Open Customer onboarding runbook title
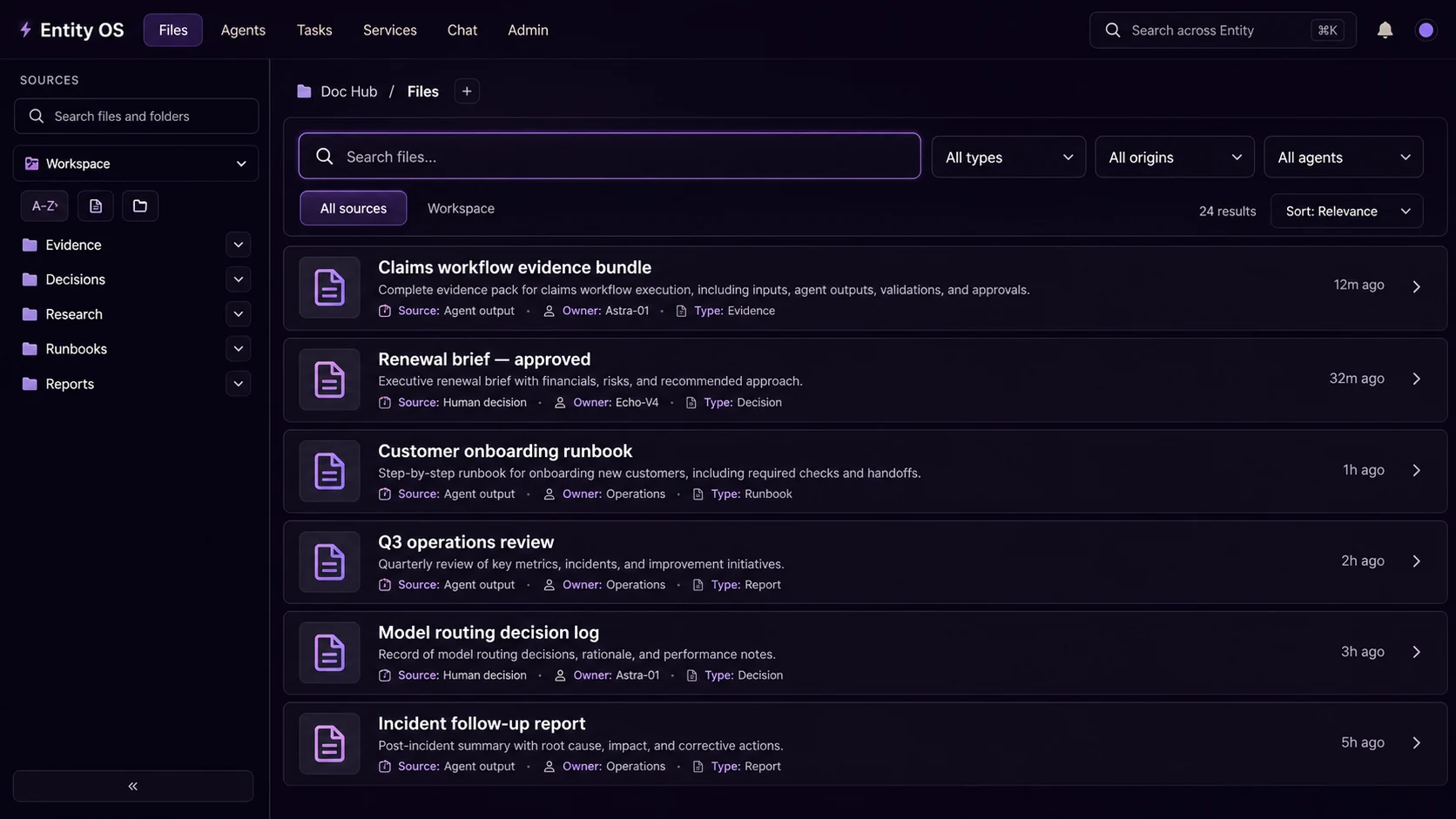1456x819 pixels. [505, 451]
